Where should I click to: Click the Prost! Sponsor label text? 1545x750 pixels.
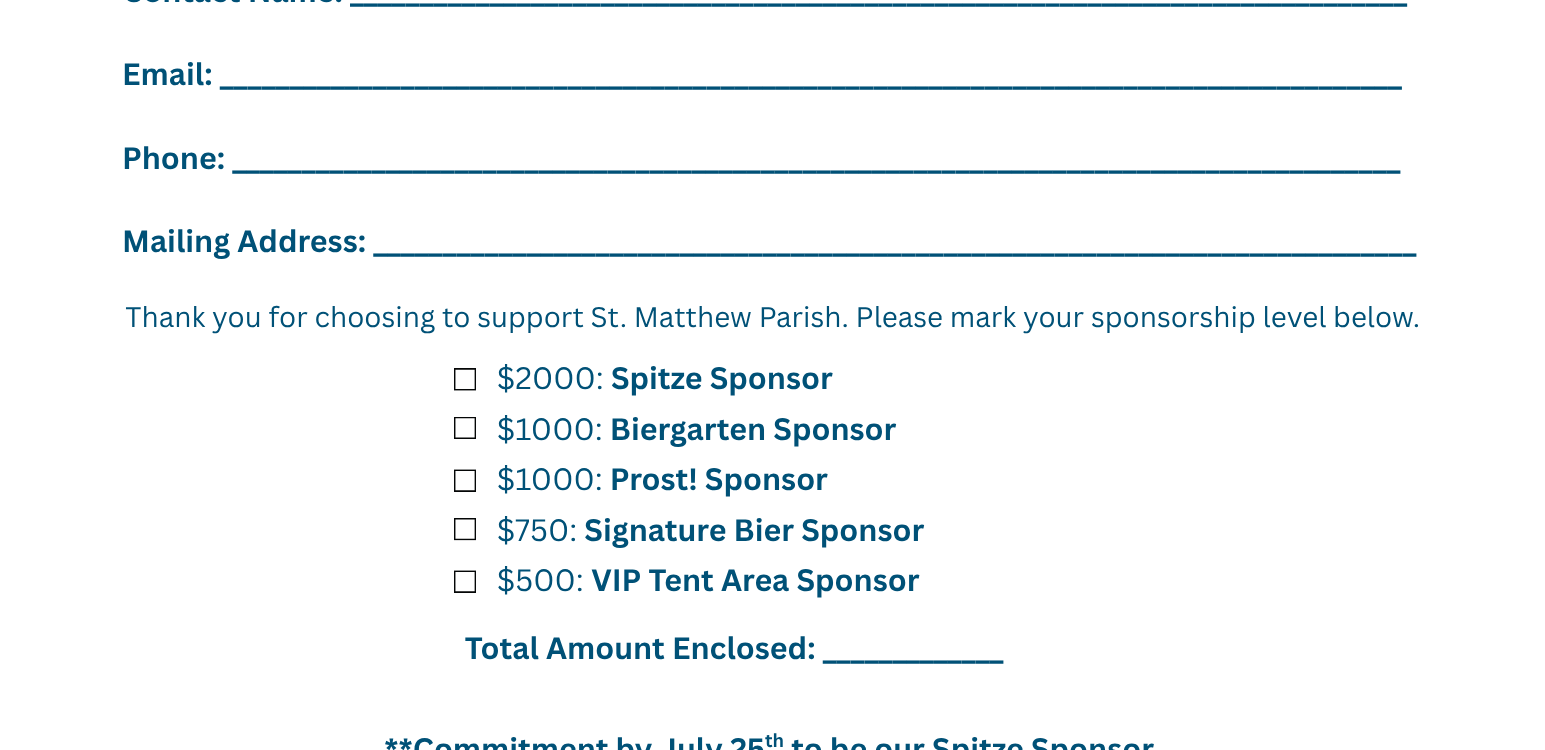point(719,480)
